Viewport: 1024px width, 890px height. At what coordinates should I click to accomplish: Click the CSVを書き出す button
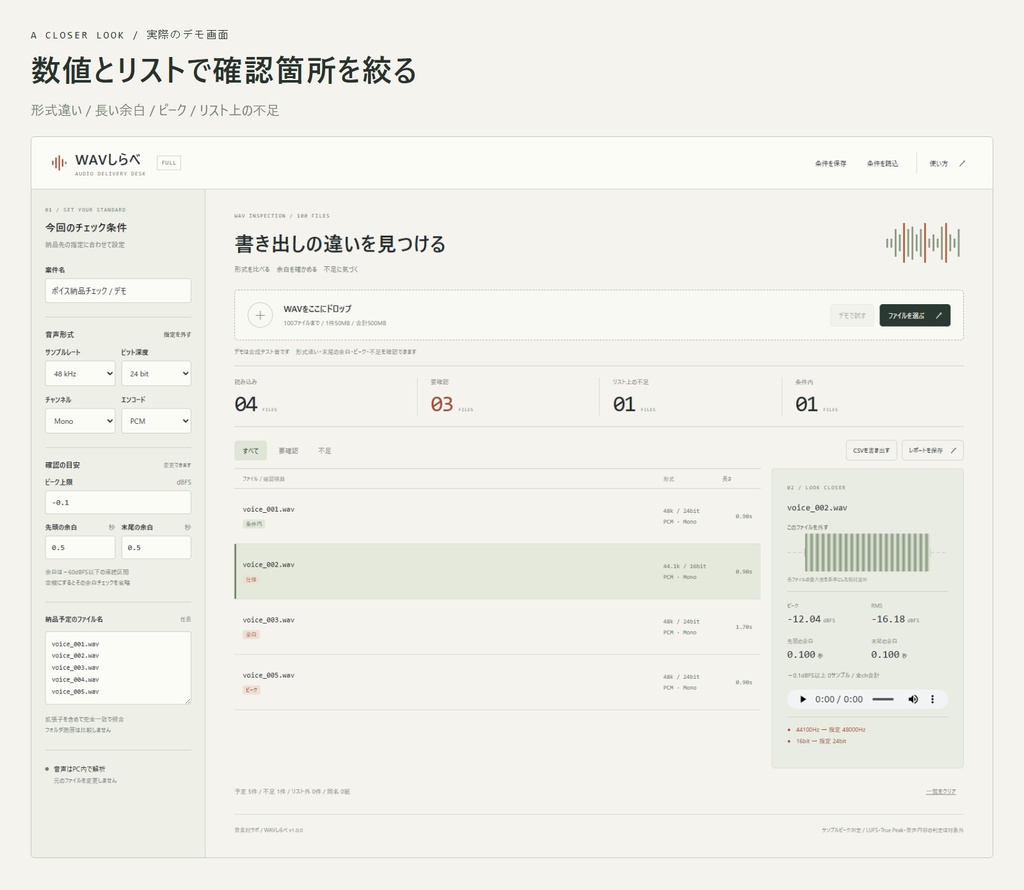(871, 450)
